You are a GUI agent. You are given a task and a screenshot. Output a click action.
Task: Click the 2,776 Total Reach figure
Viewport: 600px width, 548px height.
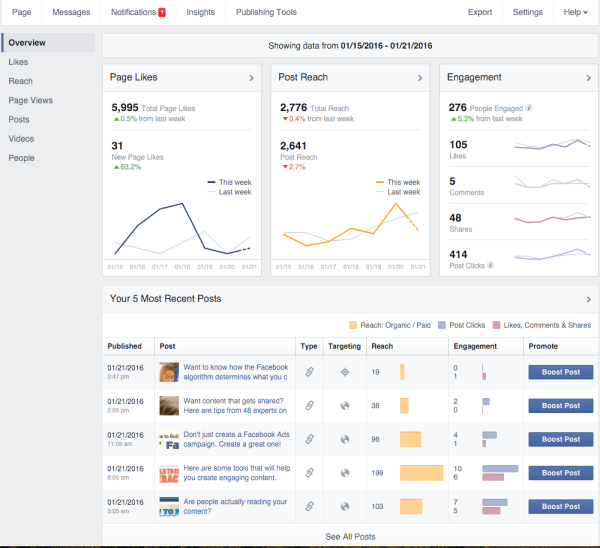(x=293, y=108)
